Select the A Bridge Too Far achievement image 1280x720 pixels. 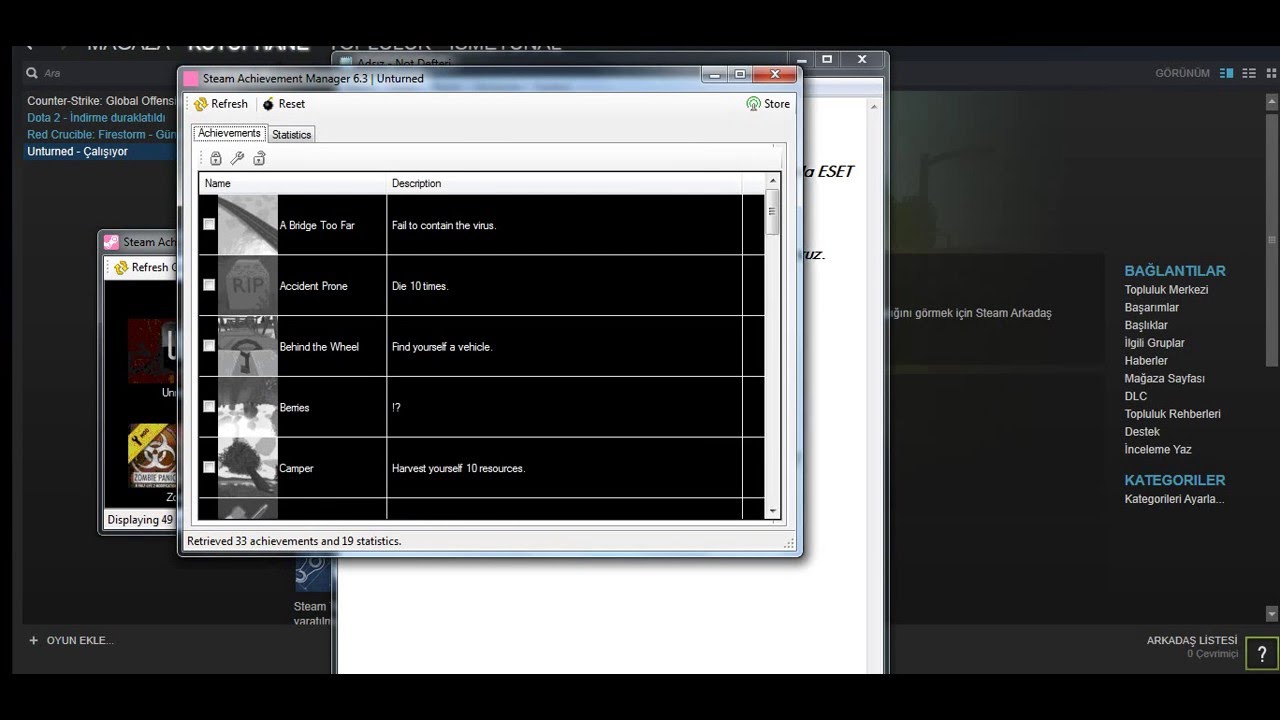point(247,225)
